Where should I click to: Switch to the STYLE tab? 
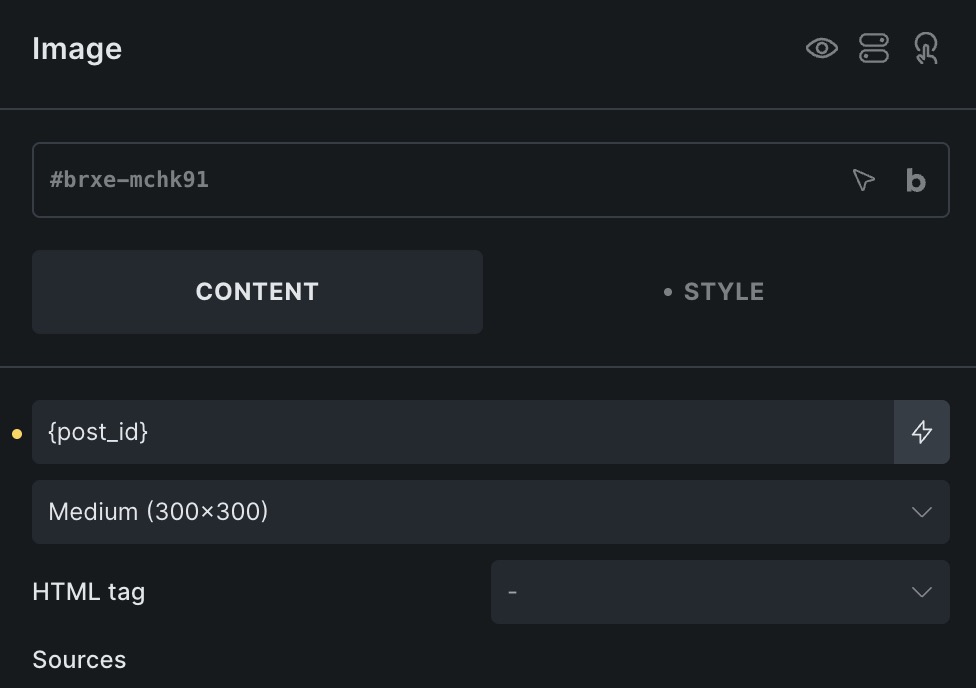(716, 292)
